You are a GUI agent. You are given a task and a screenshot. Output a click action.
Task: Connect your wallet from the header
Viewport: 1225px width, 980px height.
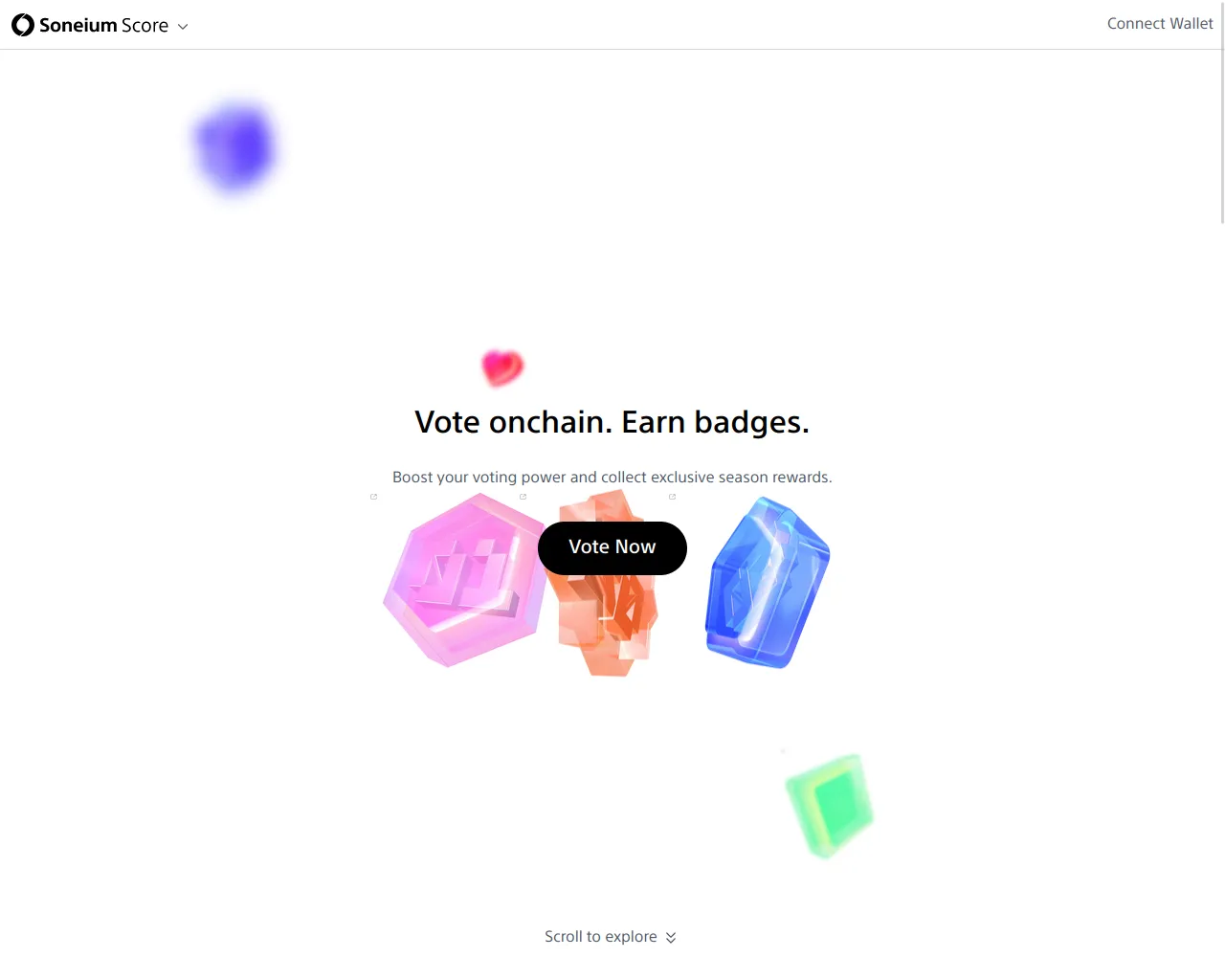click(1160, 24)
